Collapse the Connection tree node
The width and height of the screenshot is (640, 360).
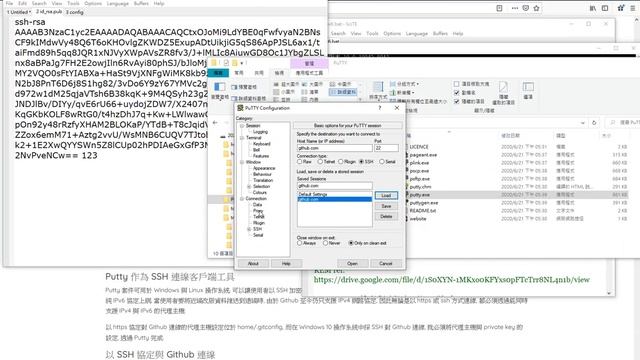pyautogui.click(x=242, y=199)
